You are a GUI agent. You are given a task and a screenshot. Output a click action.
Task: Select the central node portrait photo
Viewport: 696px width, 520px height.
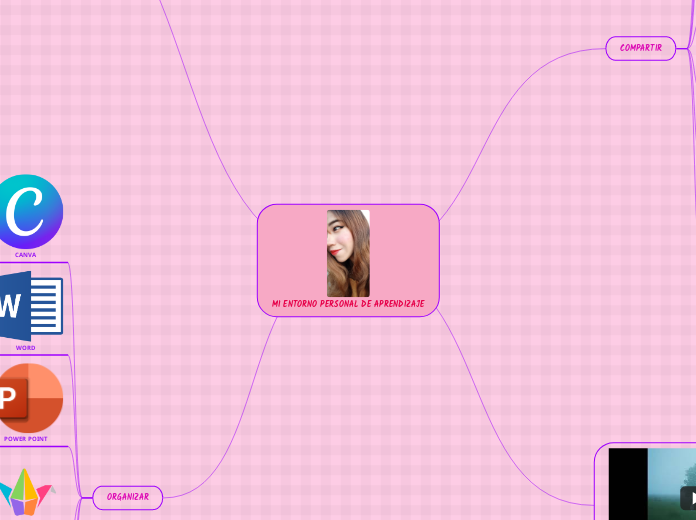(x=348, y=253)
